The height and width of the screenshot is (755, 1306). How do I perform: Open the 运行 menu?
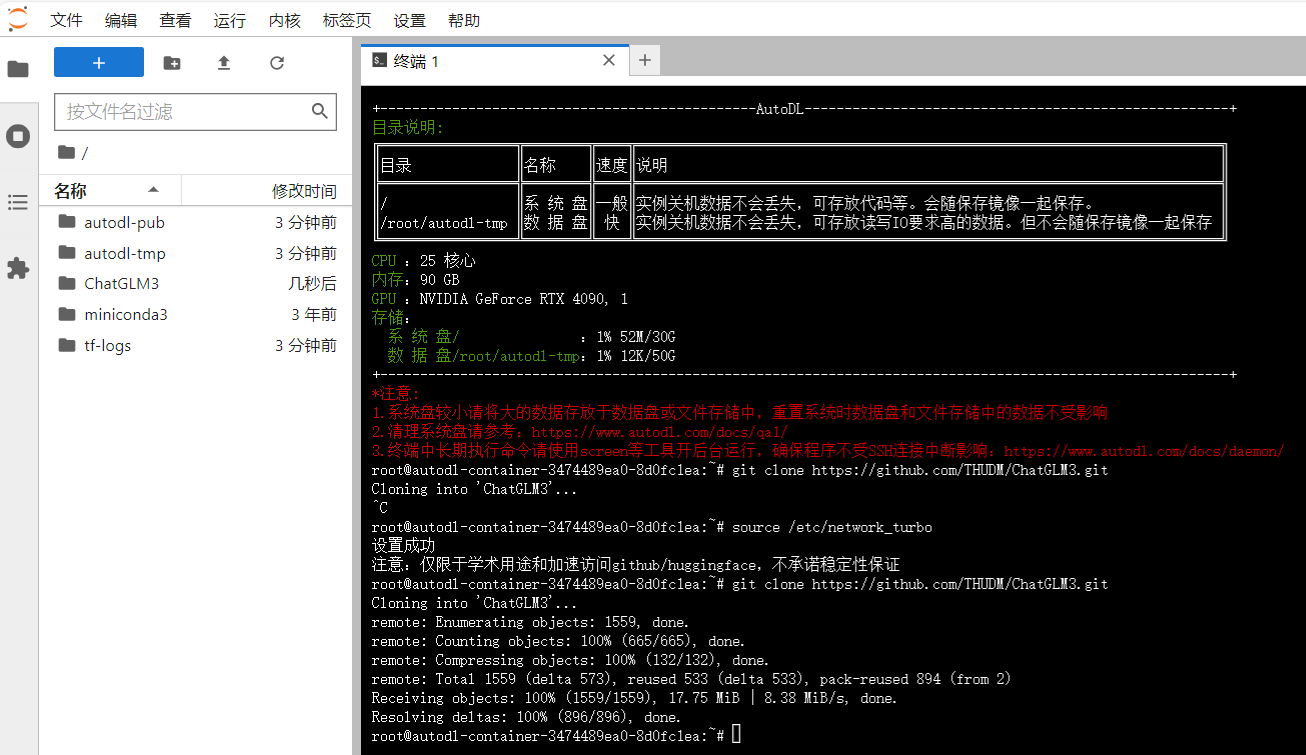tap(229, 20)
